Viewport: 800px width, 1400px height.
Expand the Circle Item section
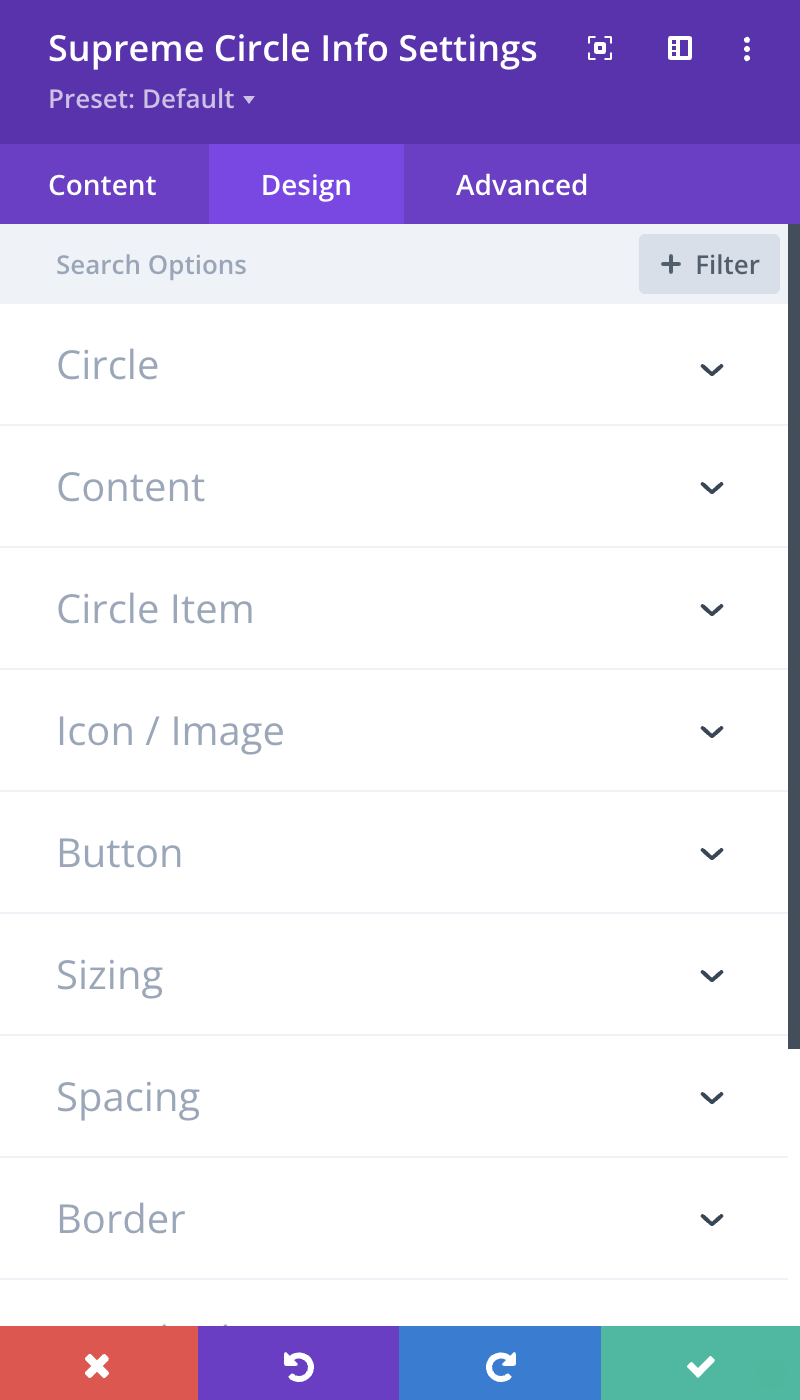(394, 609)
